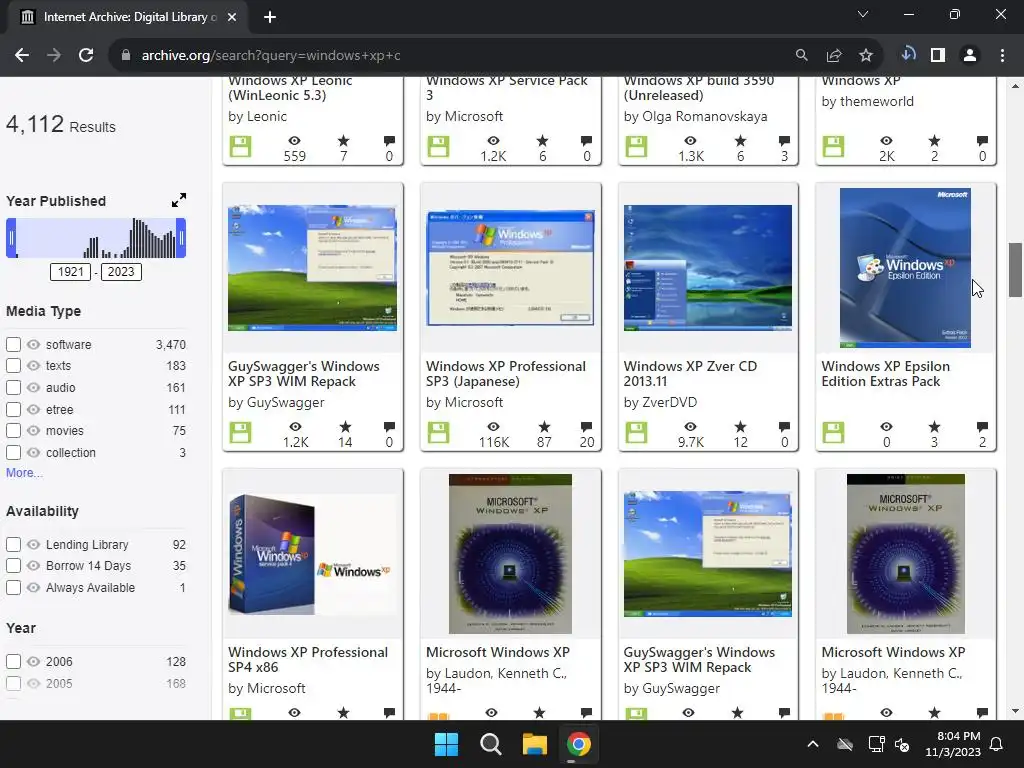Check the software media type checkbox
The width and height of the screenshot is (1024, 768).
pyautogui.click(x=13, y=344)
